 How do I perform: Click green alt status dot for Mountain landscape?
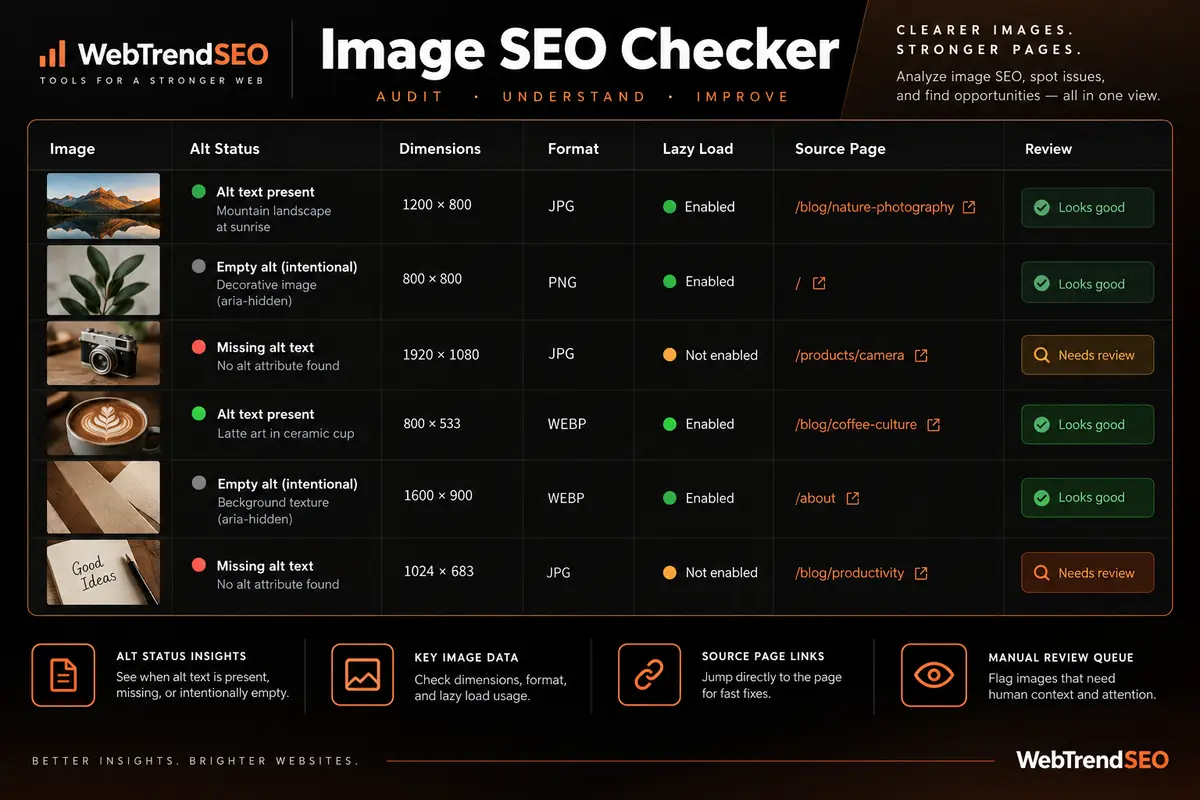(199, 191)
